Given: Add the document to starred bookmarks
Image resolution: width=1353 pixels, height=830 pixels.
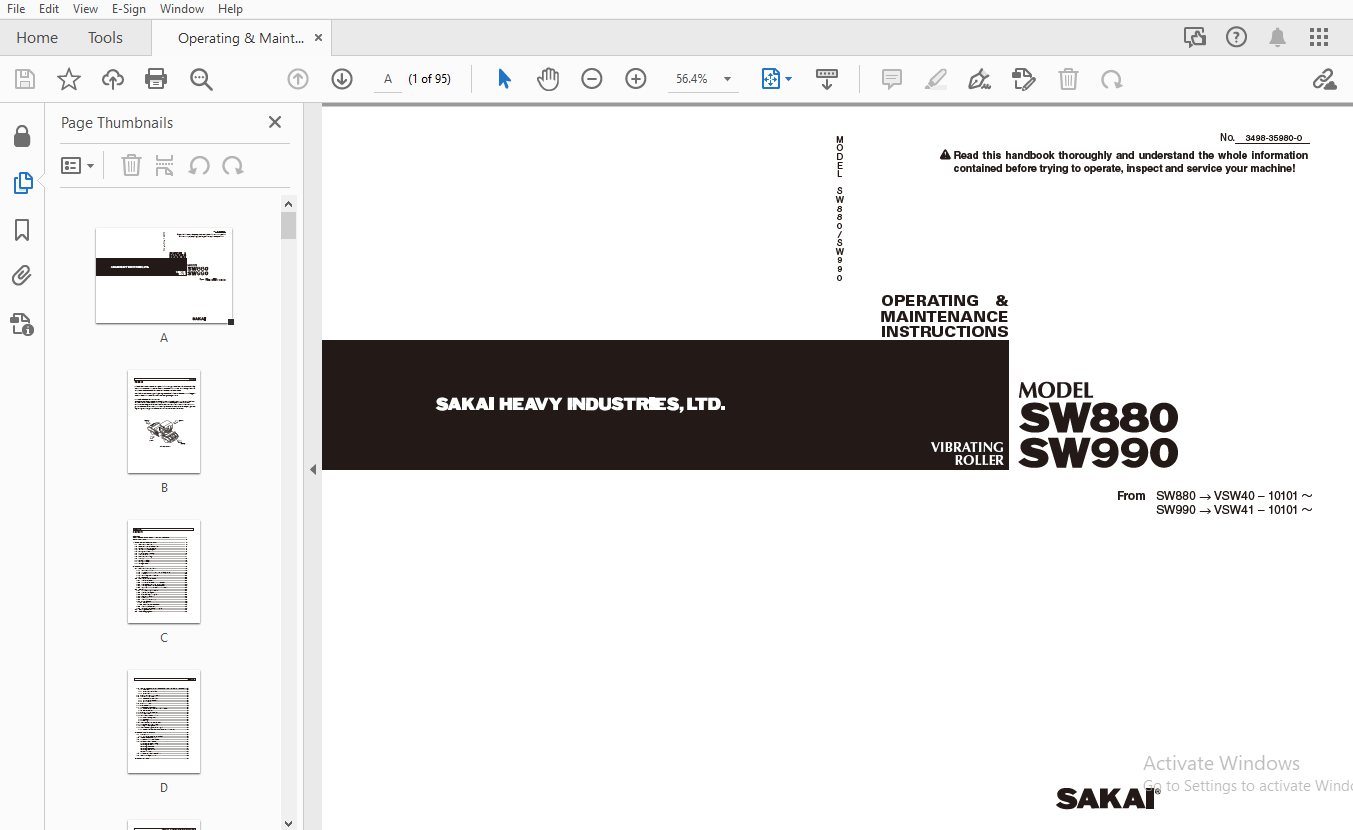Looking at the screenshot, I should click(x=69, y=79).
